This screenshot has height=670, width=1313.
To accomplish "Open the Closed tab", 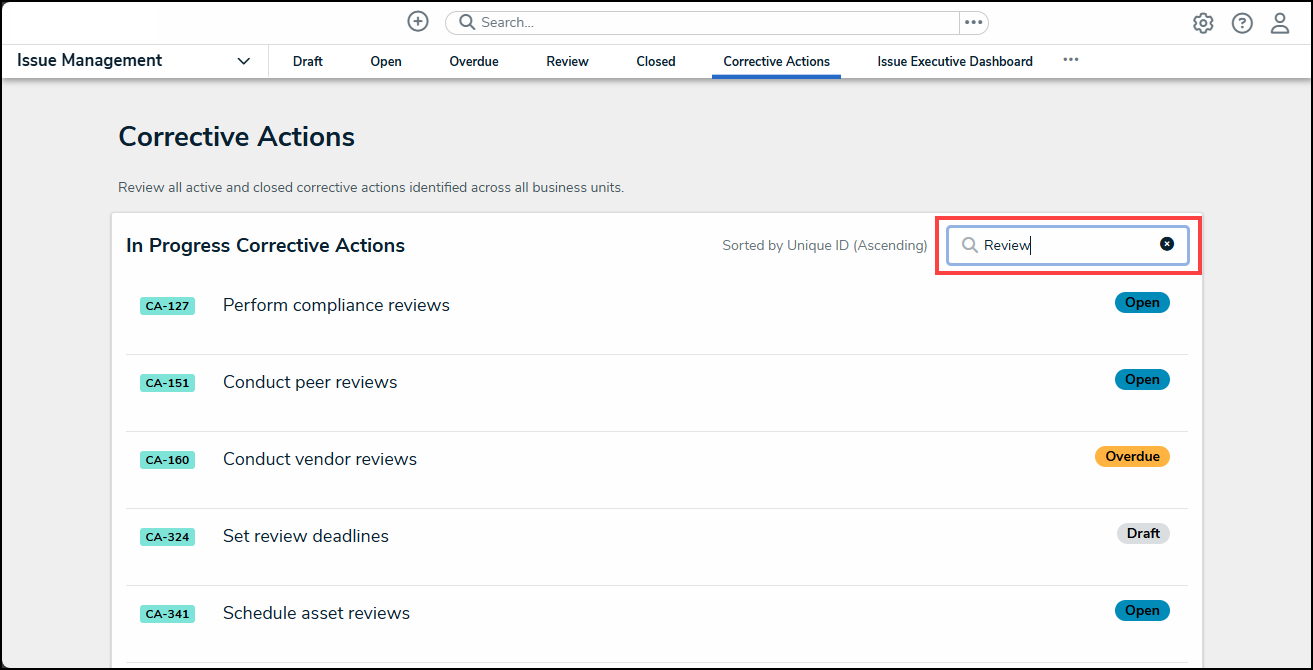I will 656,61.
